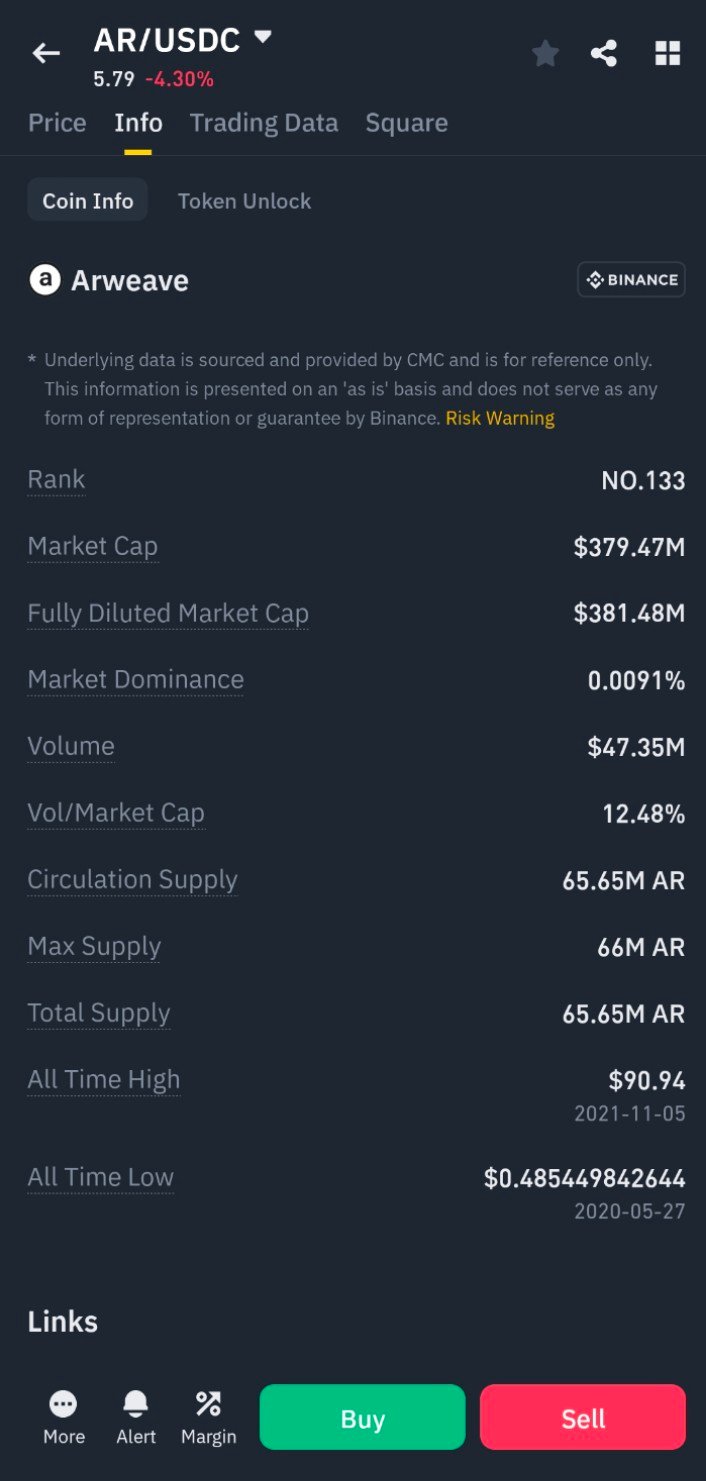Tap the Binance badge logo
This screenshot has width=706, height=1481.
pos(631,280)
